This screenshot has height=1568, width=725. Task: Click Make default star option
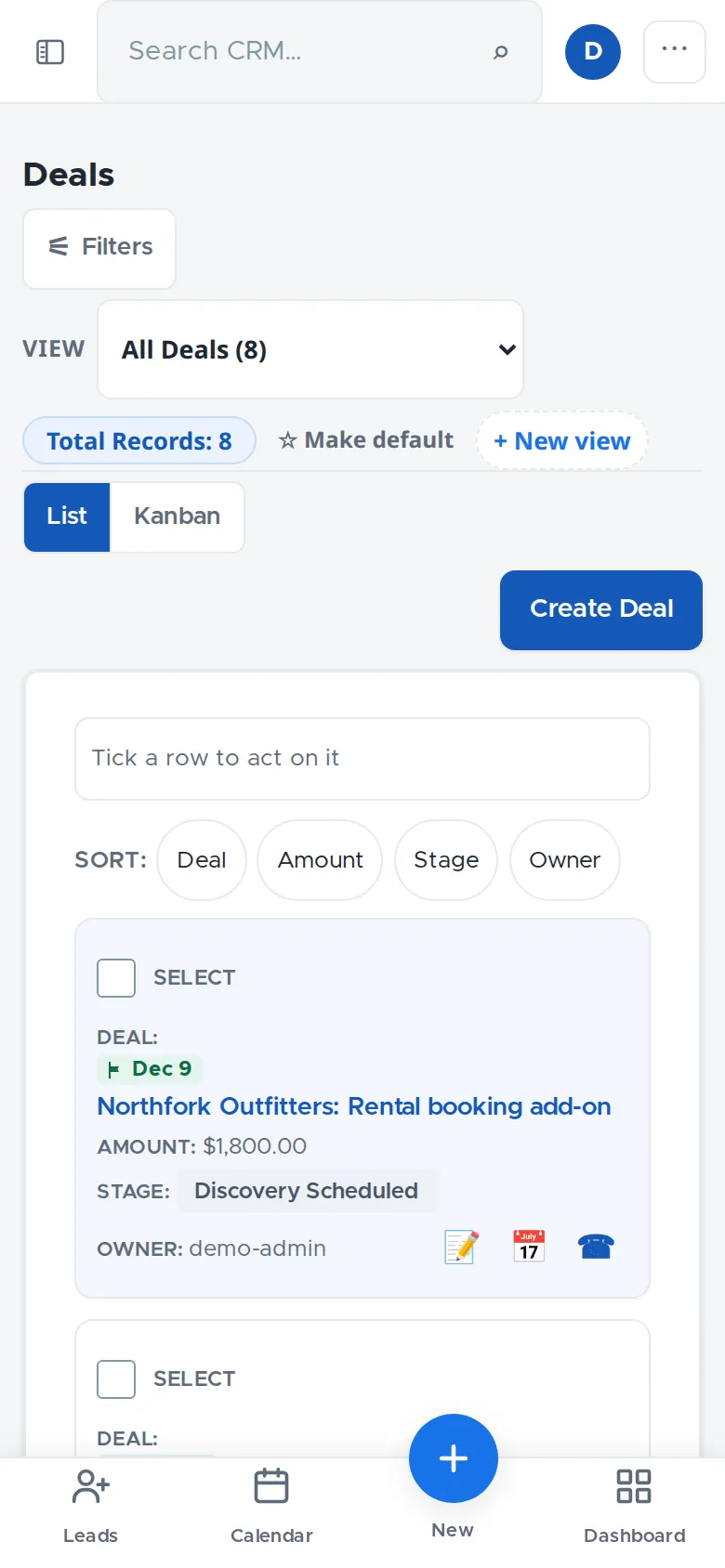click(366, 440)
